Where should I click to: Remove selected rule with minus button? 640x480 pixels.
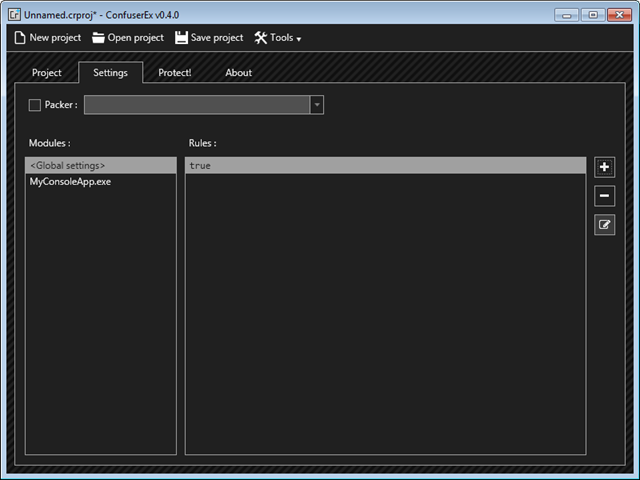click(604, 196)
